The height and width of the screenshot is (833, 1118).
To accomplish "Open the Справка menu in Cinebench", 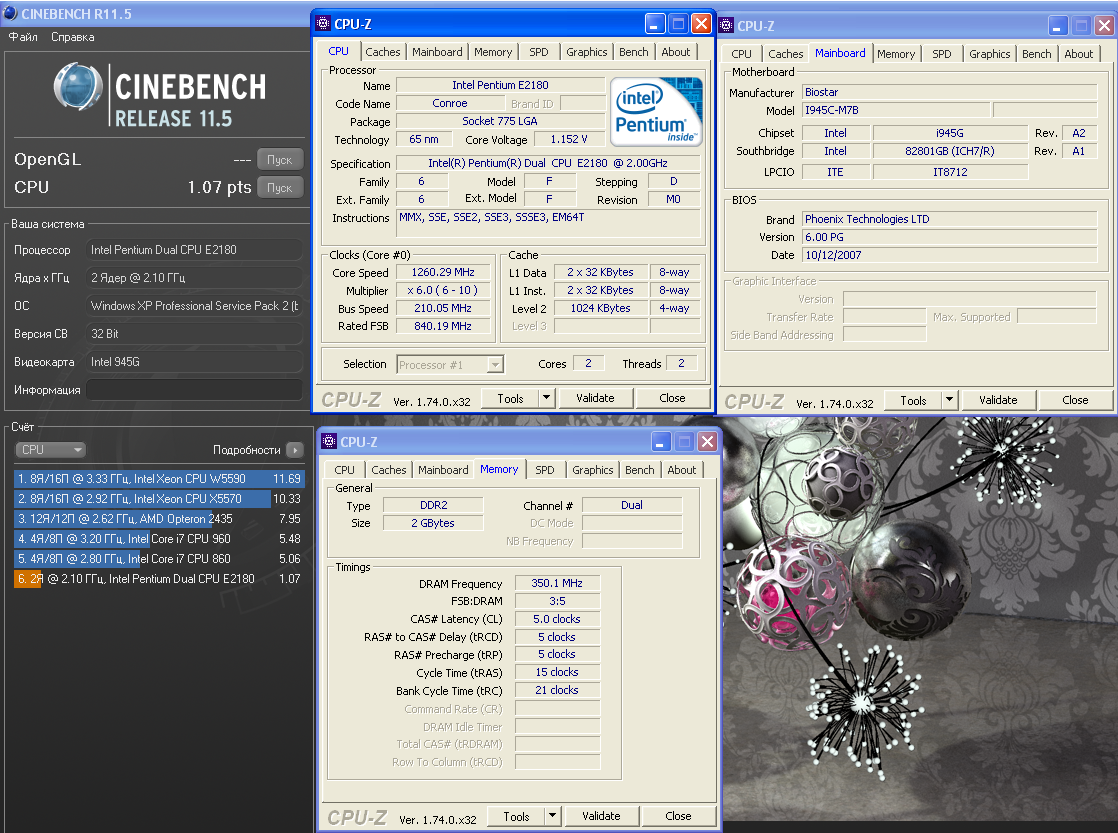I will pyautogui.click(x=73, y=37).
